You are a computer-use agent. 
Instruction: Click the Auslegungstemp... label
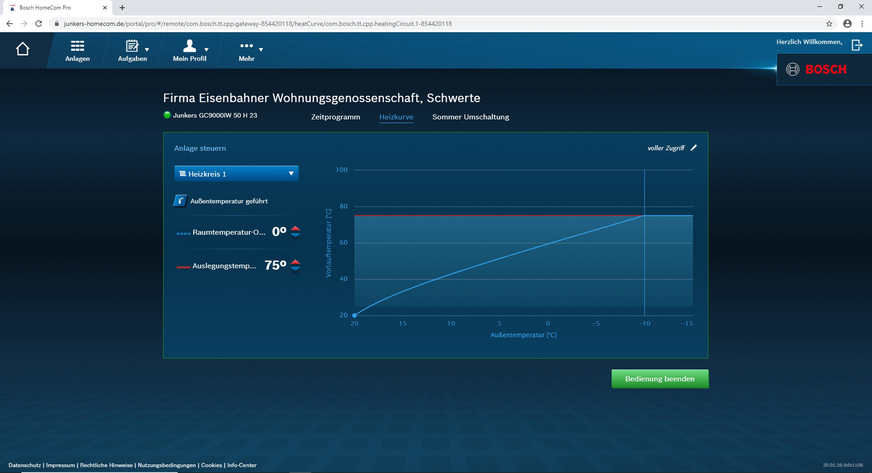click(224, 266)
